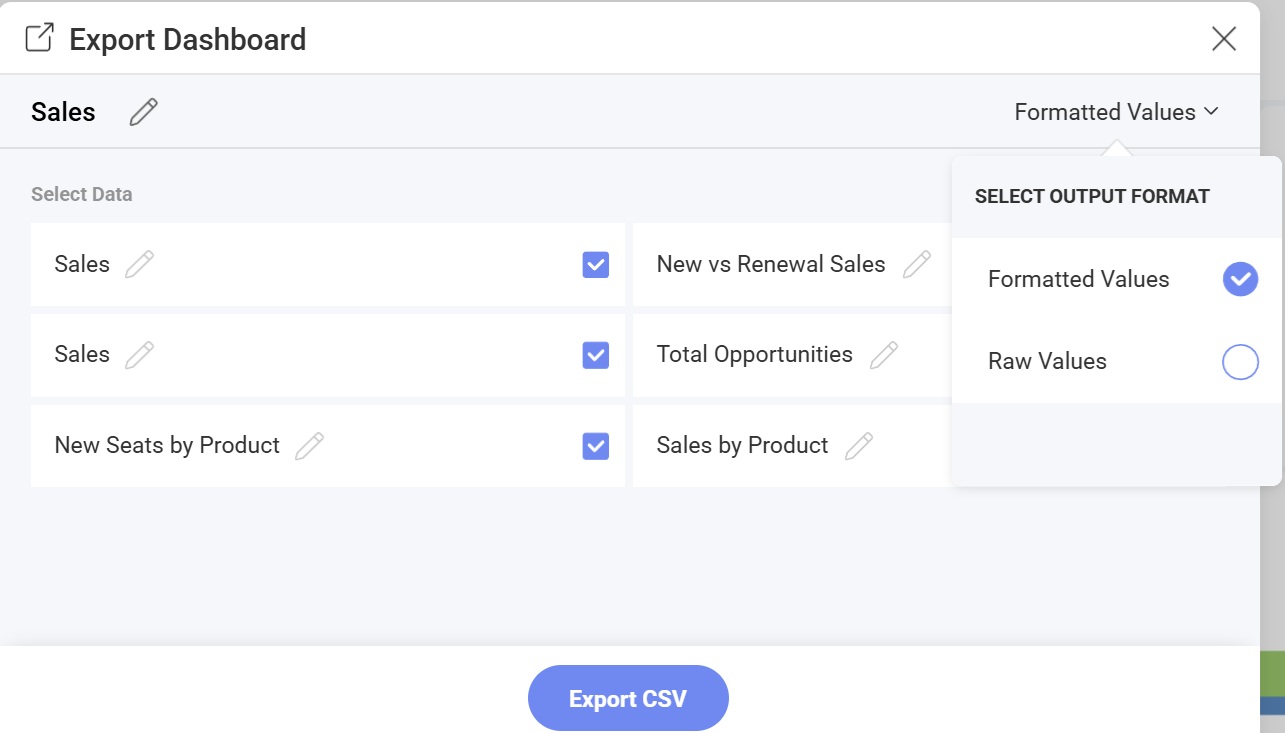Click the Sales dashboard title text

pos(63,112)
